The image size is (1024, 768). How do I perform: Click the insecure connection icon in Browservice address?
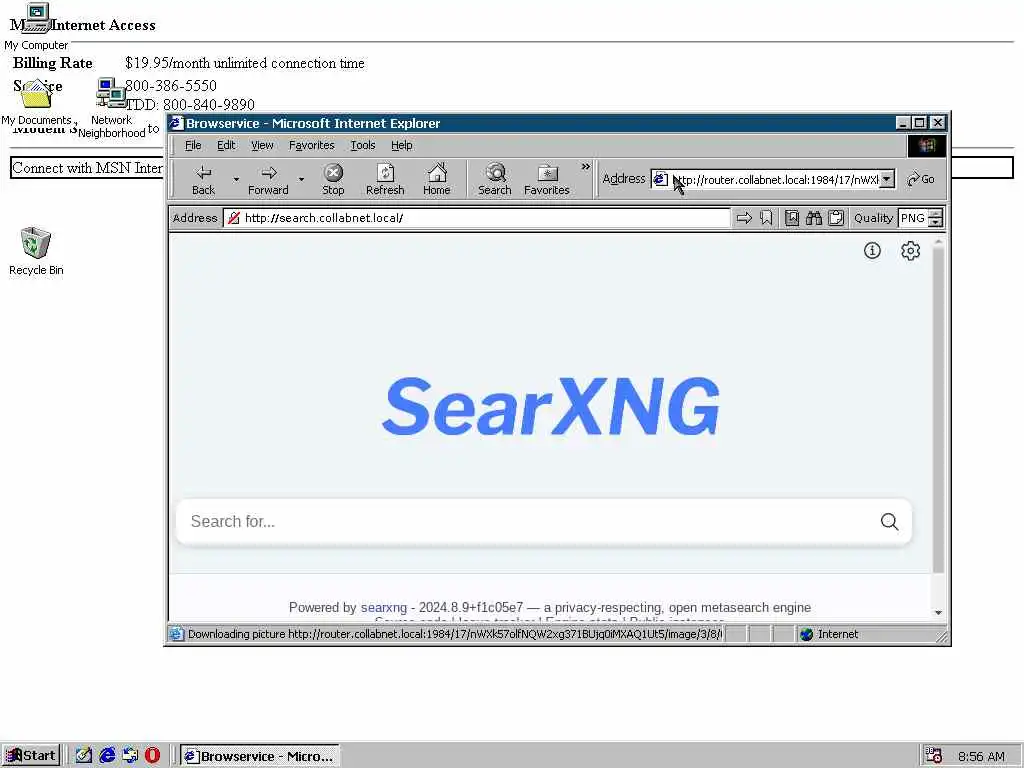point(233,218)
